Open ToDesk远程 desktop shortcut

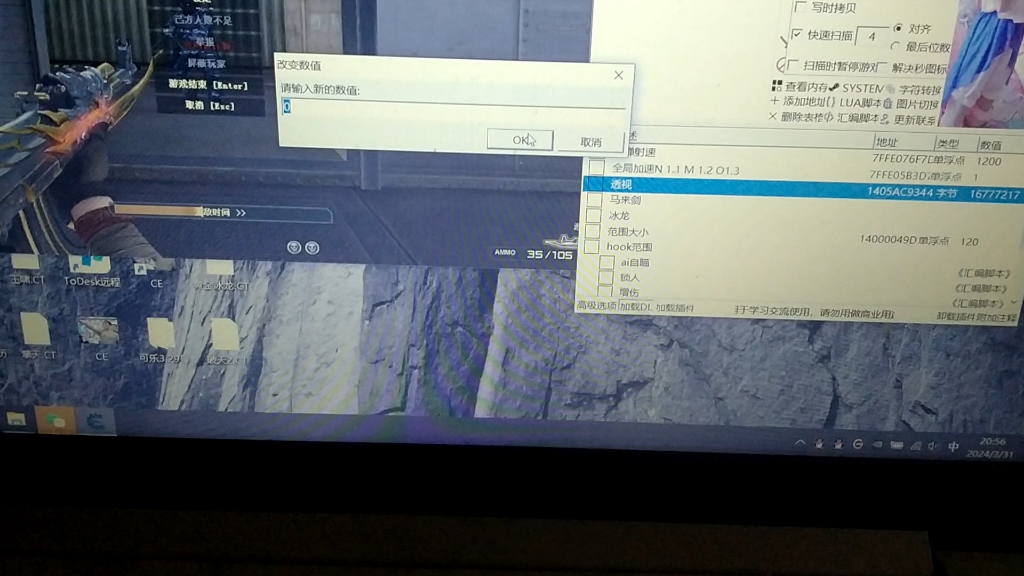click(x=91, y=271)
